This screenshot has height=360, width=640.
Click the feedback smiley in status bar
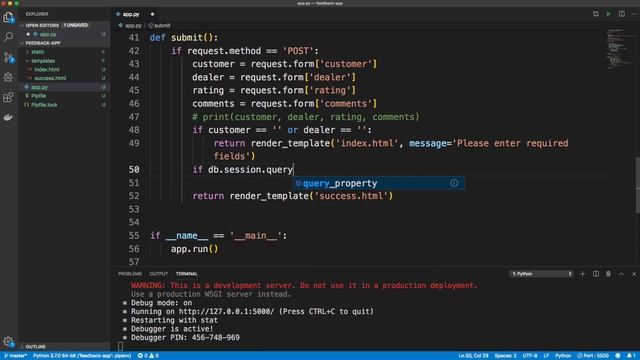tap(618, 356)
